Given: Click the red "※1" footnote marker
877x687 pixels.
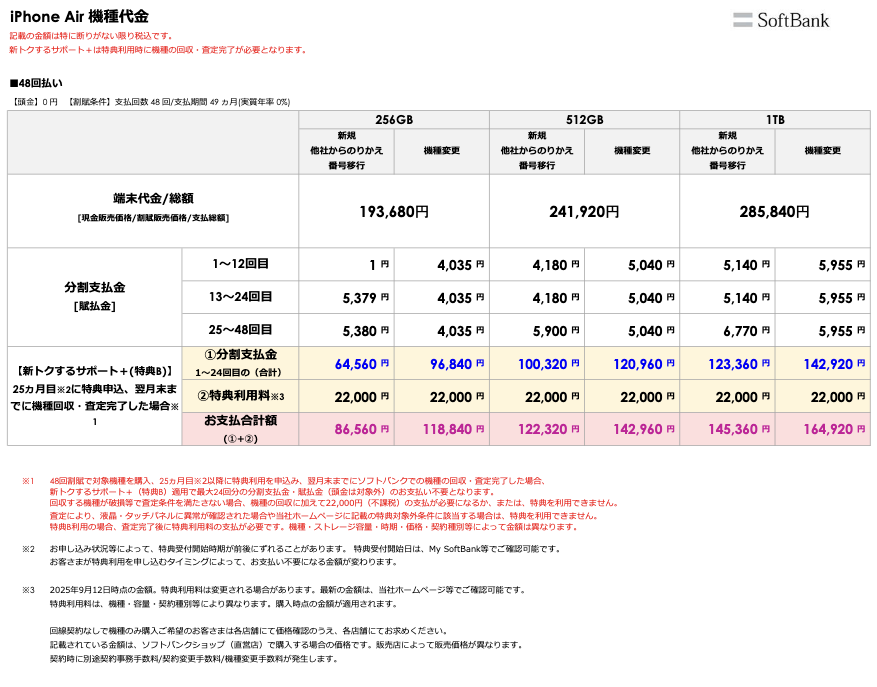Looking at the screenshot, I should [x=28, y=481].
